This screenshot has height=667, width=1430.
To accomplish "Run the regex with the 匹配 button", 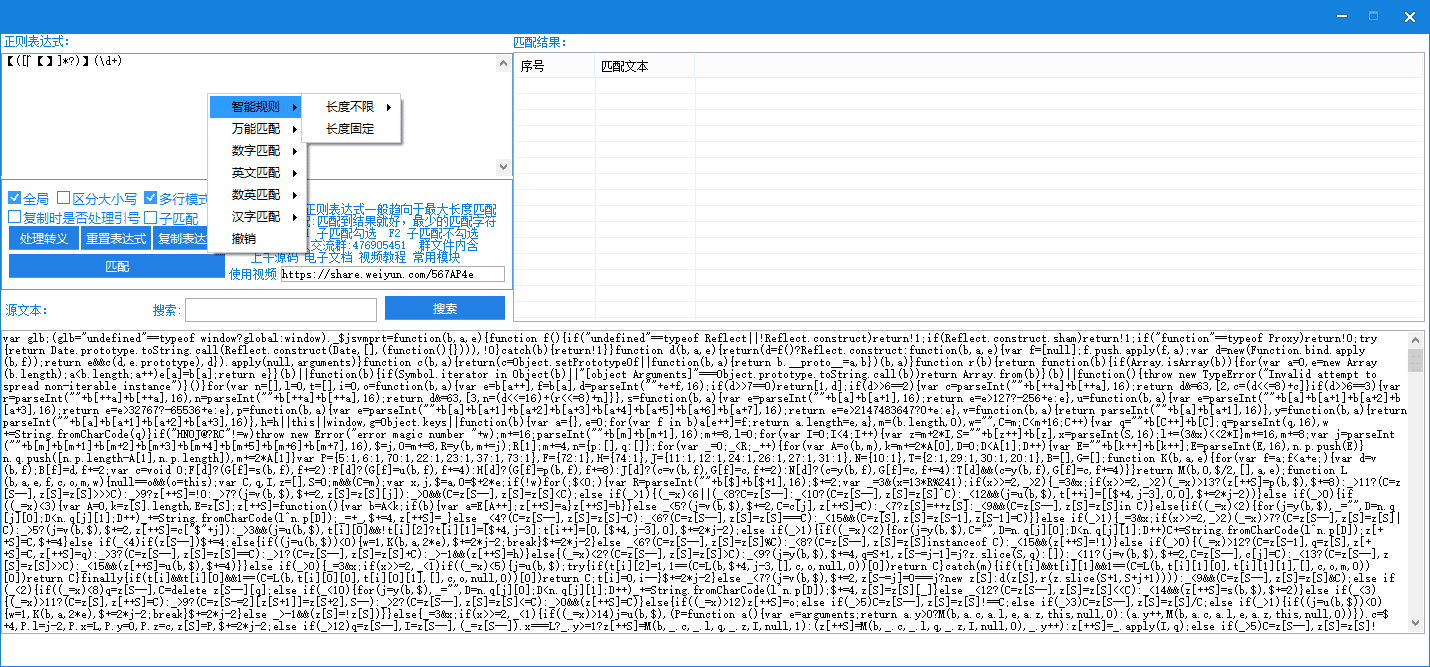I will 117,267.
